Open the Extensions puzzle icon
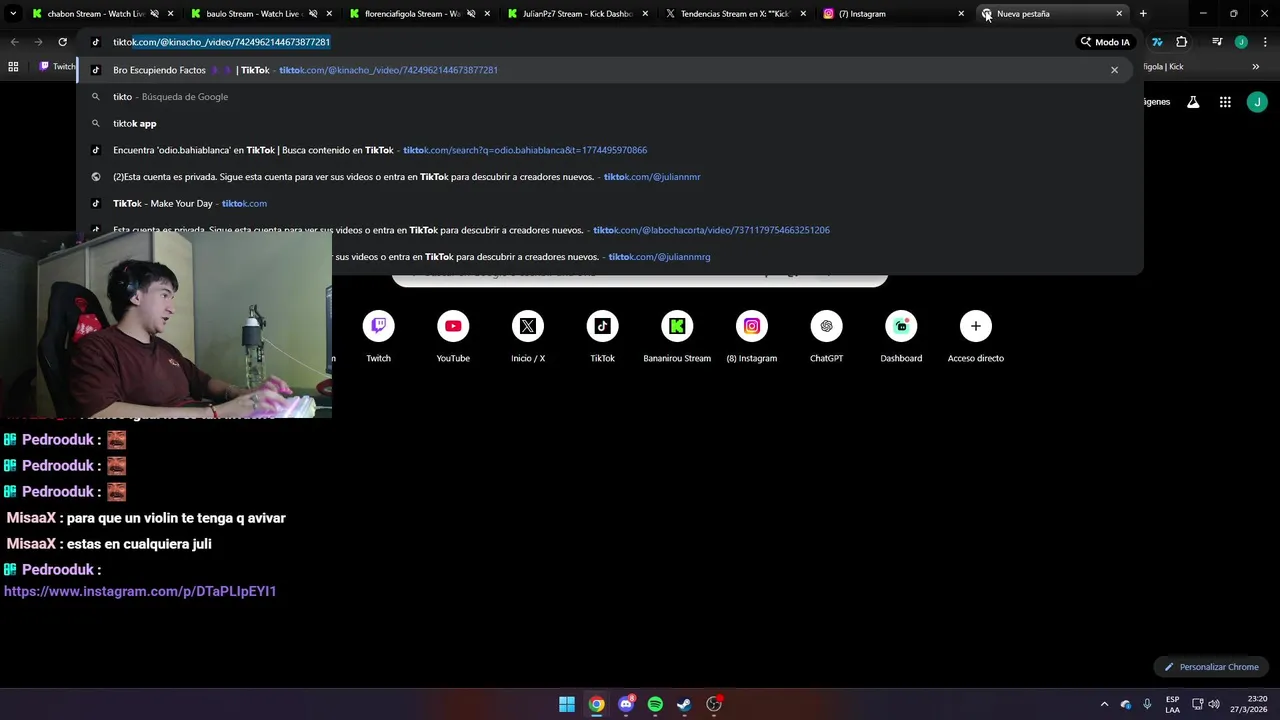Image resolution: width=1280 pixels, height=720 pixels. 1182,42
